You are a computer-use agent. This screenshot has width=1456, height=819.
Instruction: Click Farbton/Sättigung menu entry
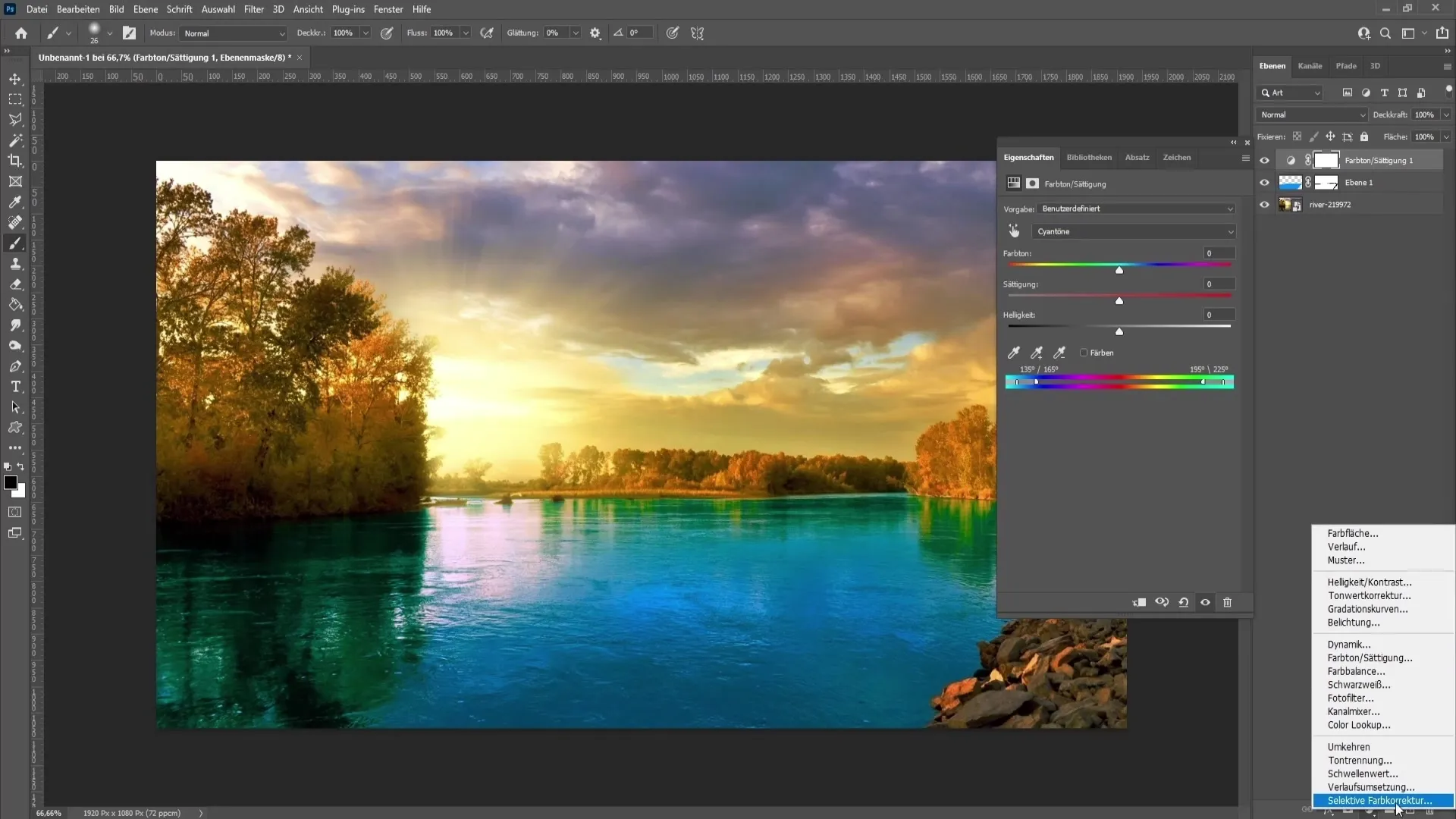click(1370, 657)
